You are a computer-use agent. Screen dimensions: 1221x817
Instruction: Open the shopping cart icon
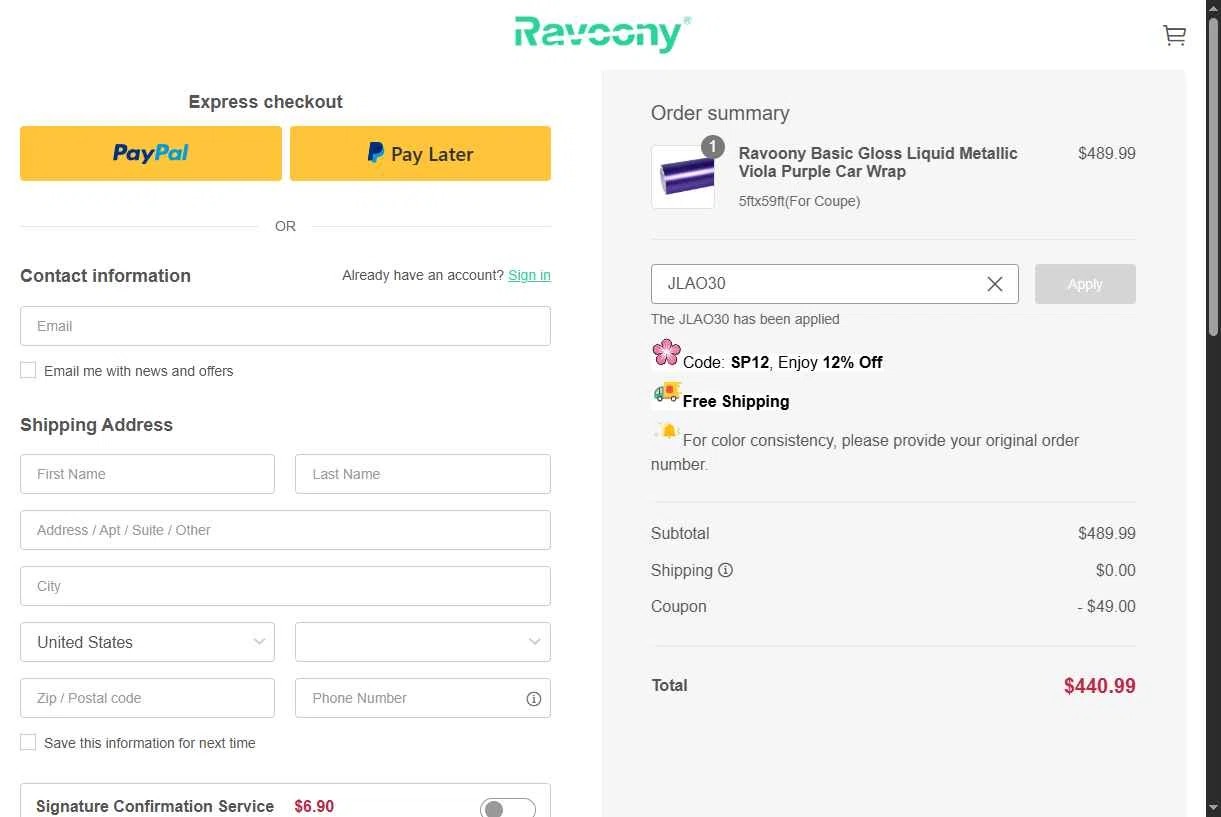(x=1174, y=36)
